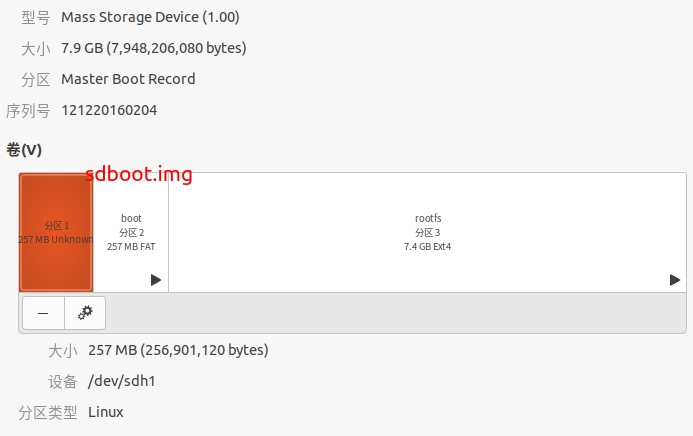
Task: Click the serial number 121220160204
Action: (x=109, y=110)
